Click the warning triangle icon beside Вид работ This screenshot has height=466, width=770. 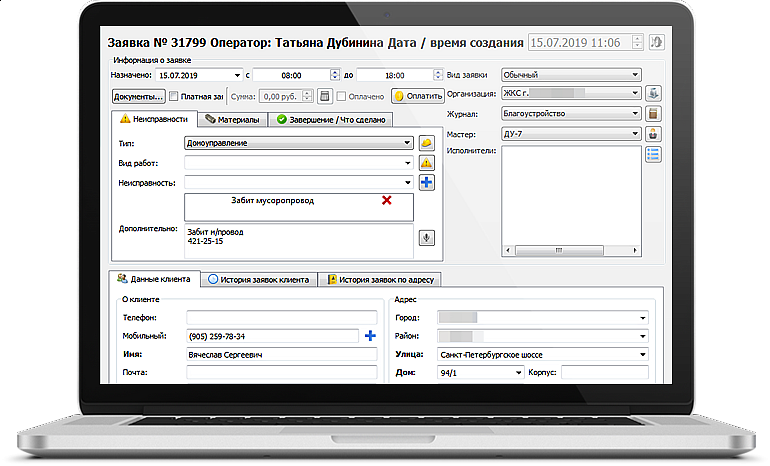tap(427, 163)
